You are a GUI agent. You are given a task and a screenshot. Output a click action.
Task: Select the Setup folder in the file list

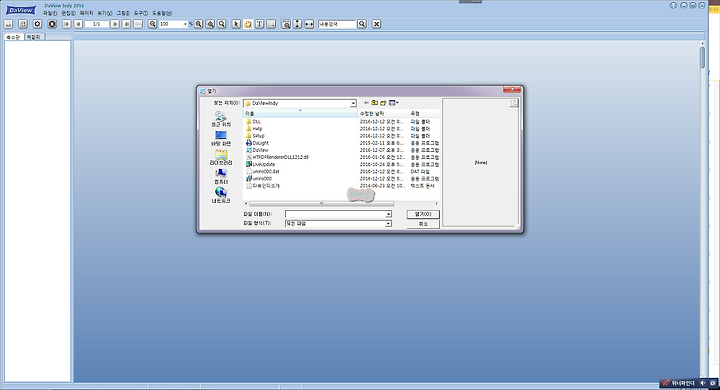(x=255, y=136)
